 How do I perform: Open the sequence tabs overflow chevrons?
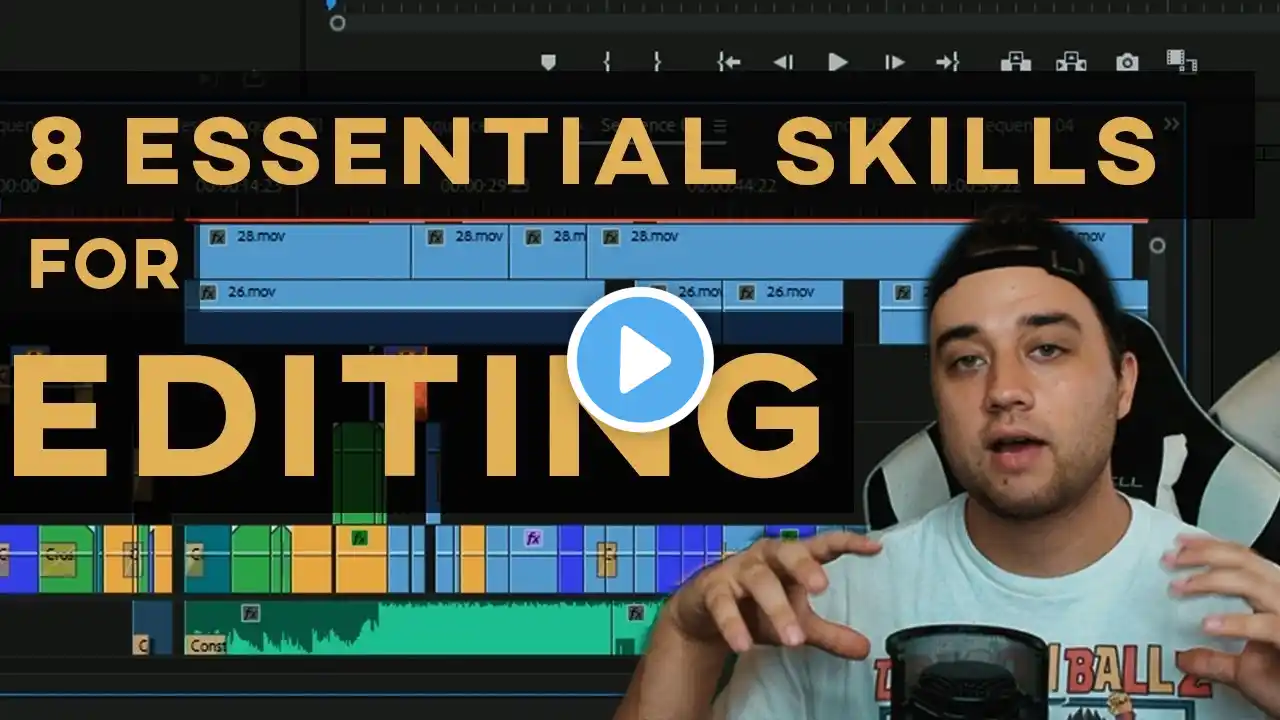pos(1172,125)
